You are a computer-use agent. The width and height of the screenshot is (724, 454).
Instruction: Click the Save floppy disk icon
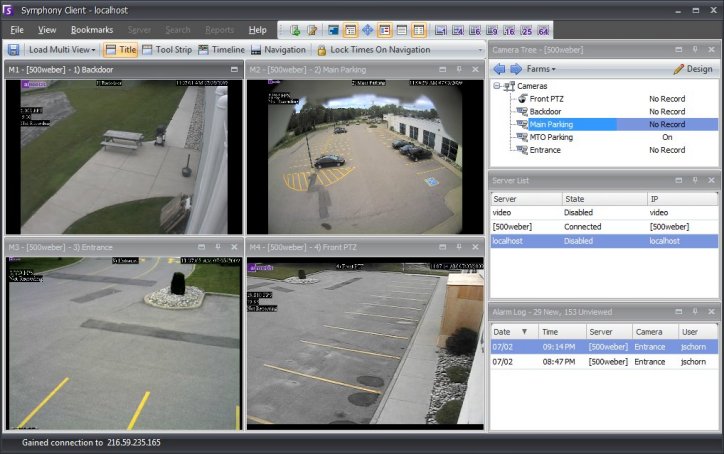click(14, 49)
